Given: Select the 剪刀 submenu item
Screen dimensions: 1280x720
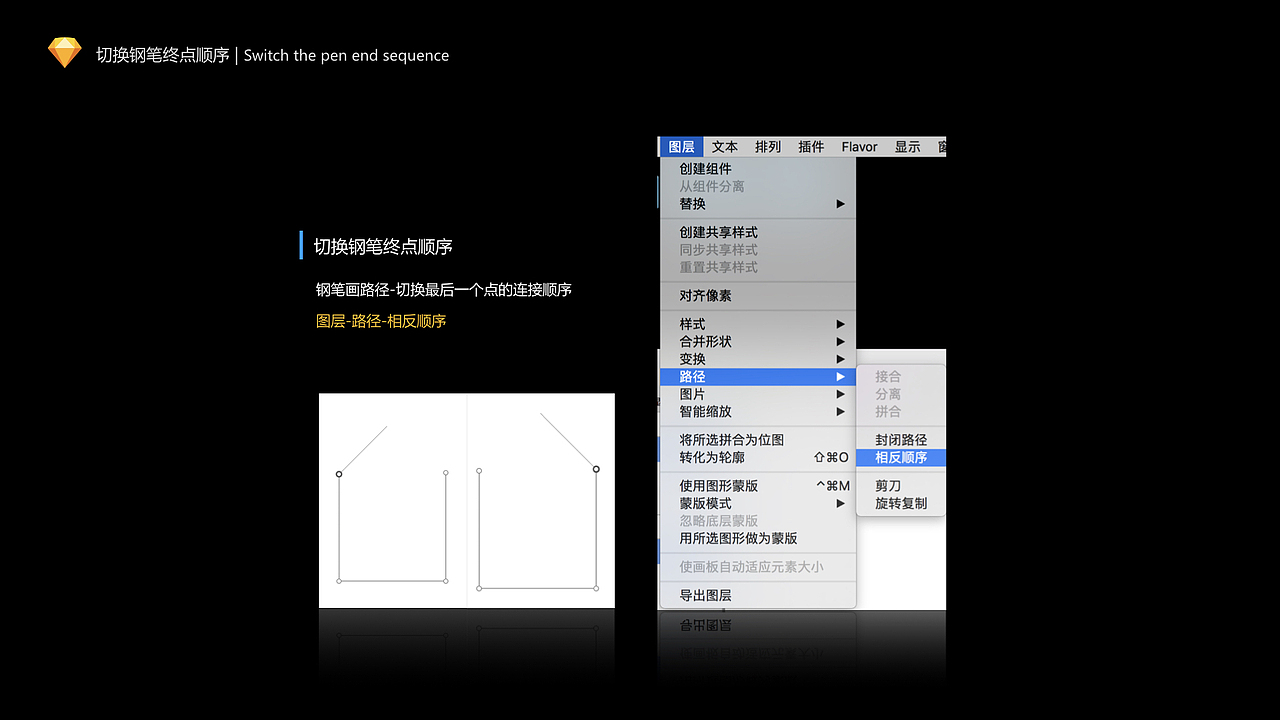Looking at the screenshot, I should [x=887, y=485].
